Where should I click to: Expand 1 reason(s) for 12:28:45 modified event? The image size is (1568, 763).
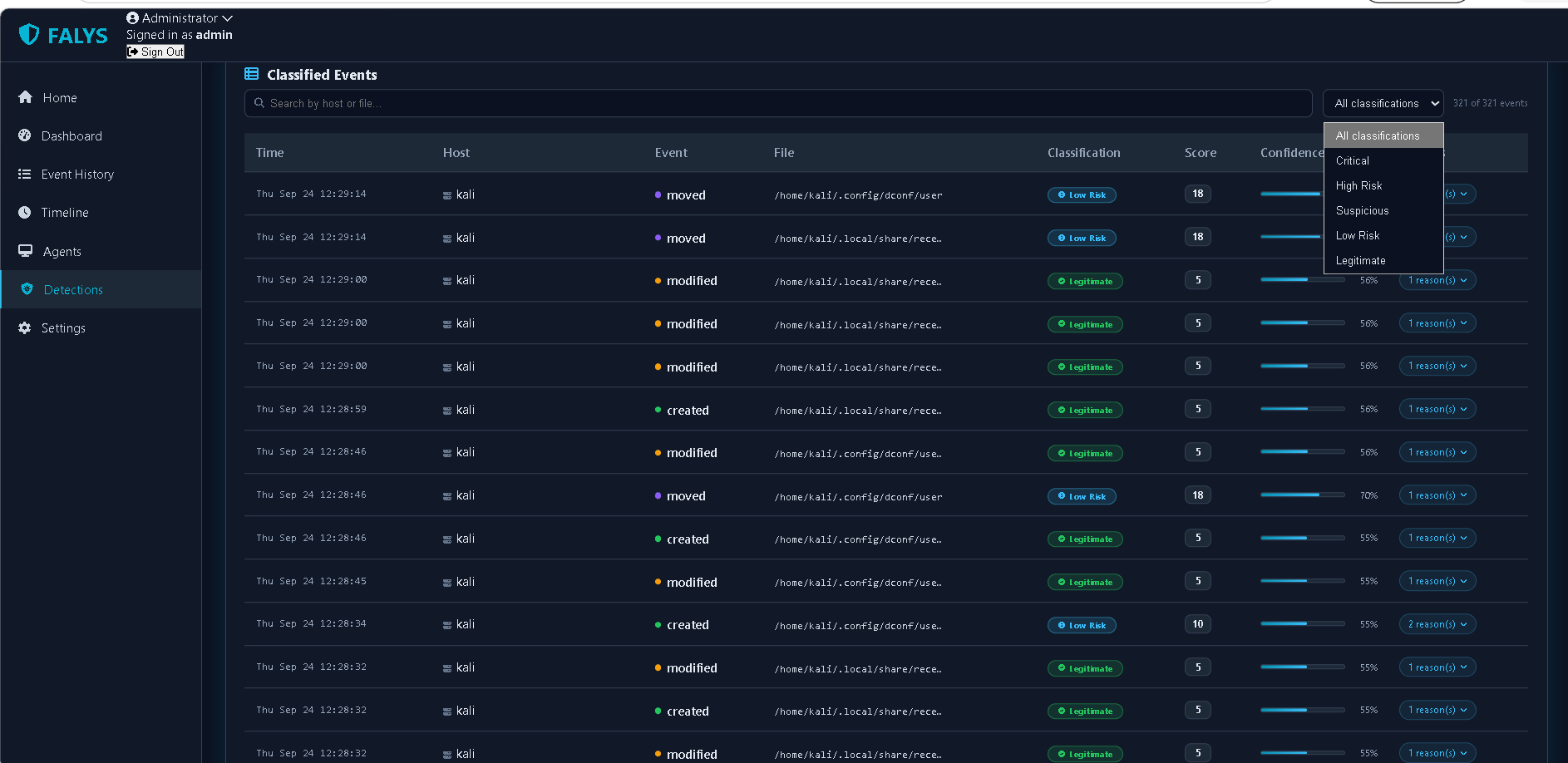tap(1437, 581)
